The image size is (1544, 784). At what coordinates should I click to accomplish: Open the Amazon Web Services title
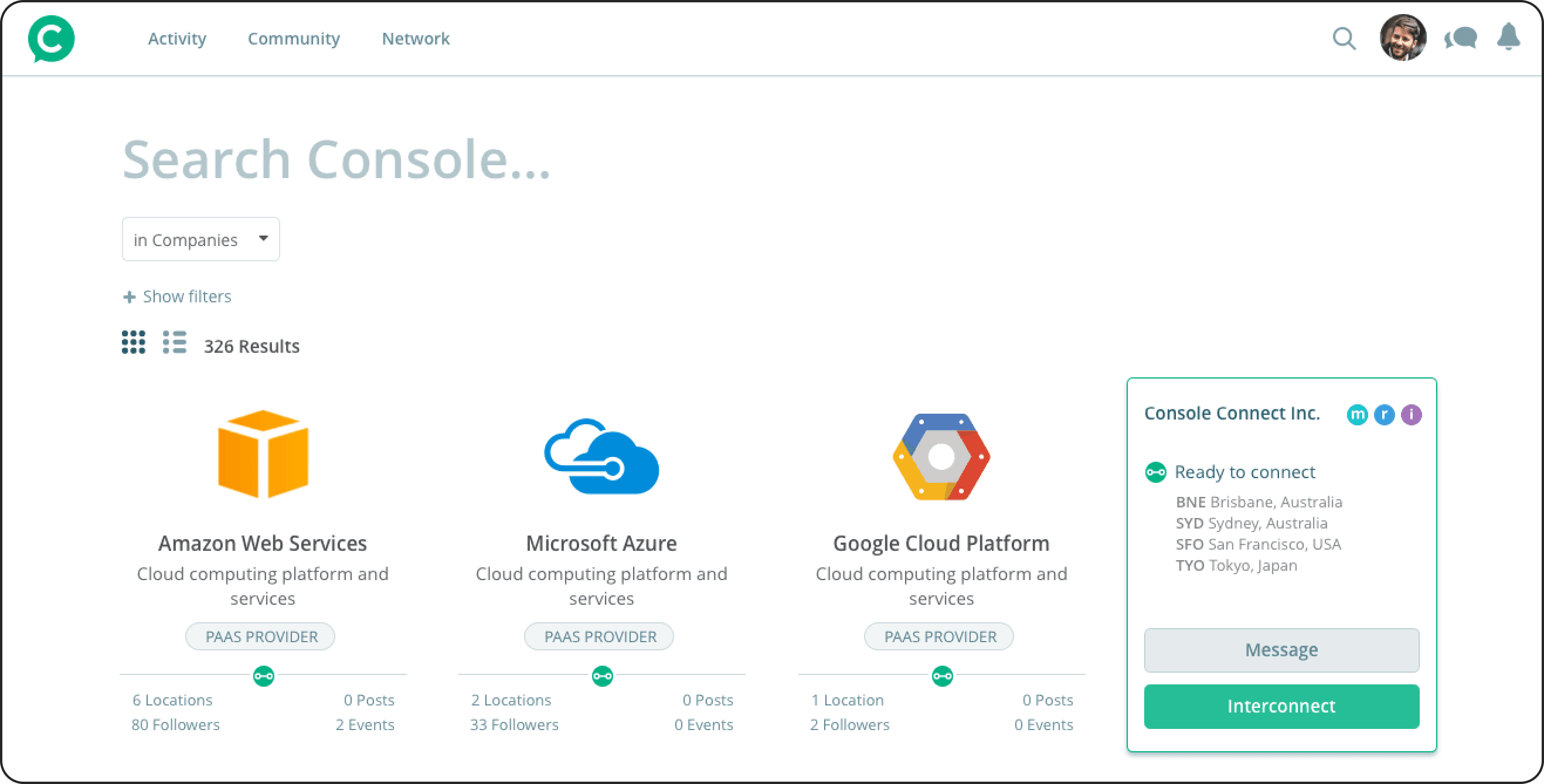[263, 543]
